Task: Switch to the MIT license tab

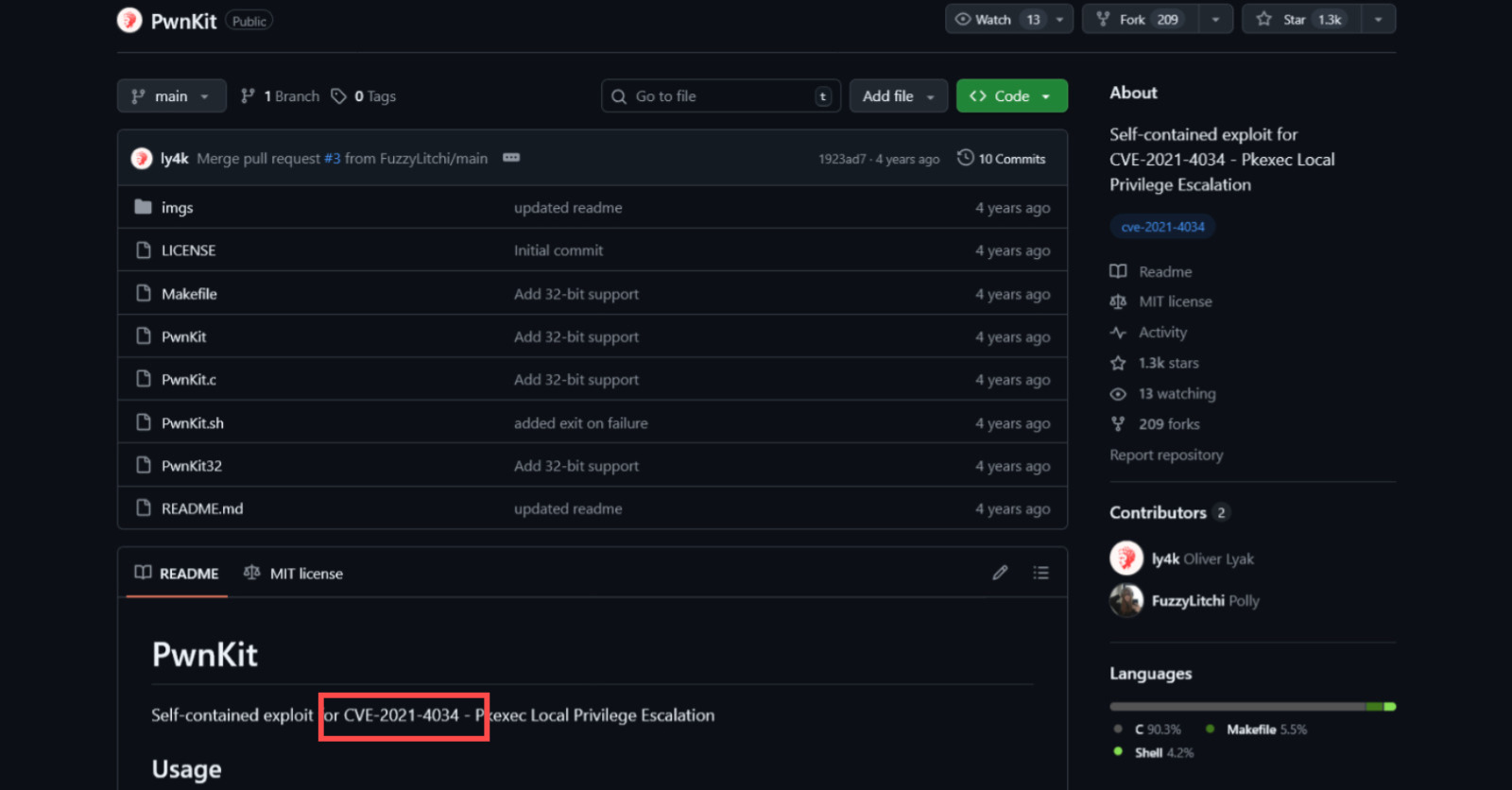Action: (x=294, y=574)
